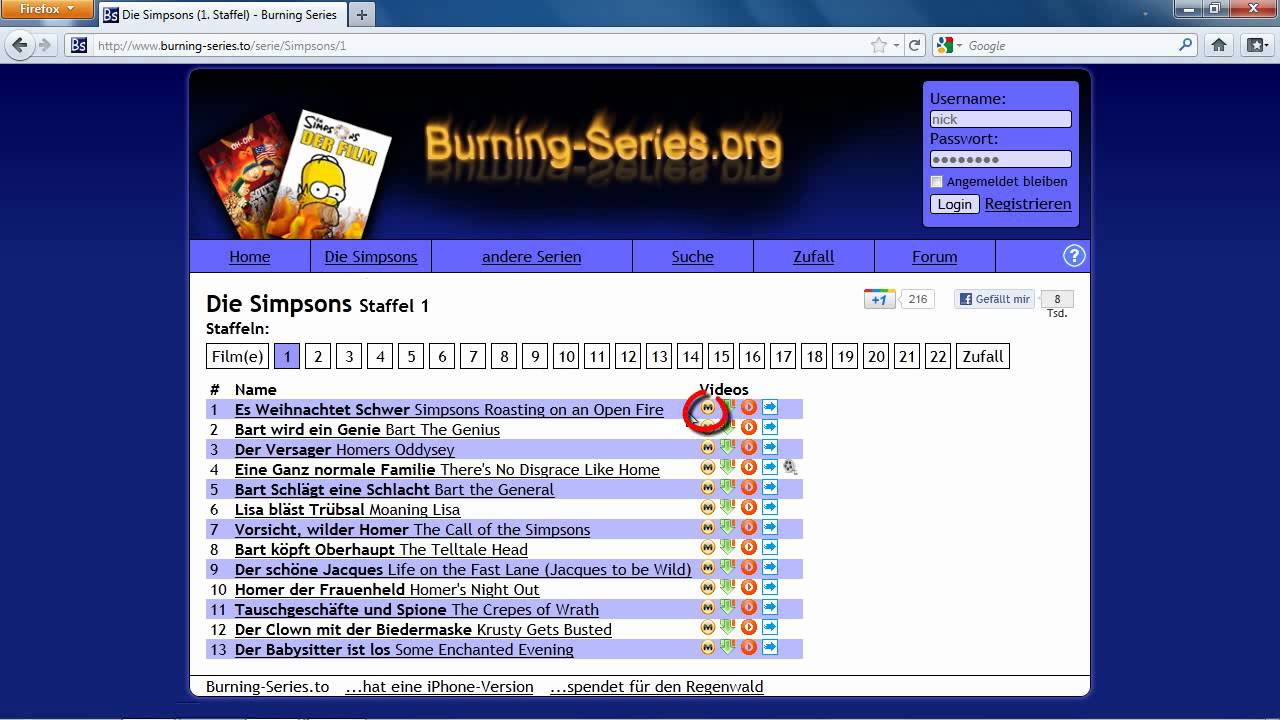Open the spendet für den Regenwald link
Image resolution: width=1280 pixels, height=720 pixels.
click(x=656, y=687)
